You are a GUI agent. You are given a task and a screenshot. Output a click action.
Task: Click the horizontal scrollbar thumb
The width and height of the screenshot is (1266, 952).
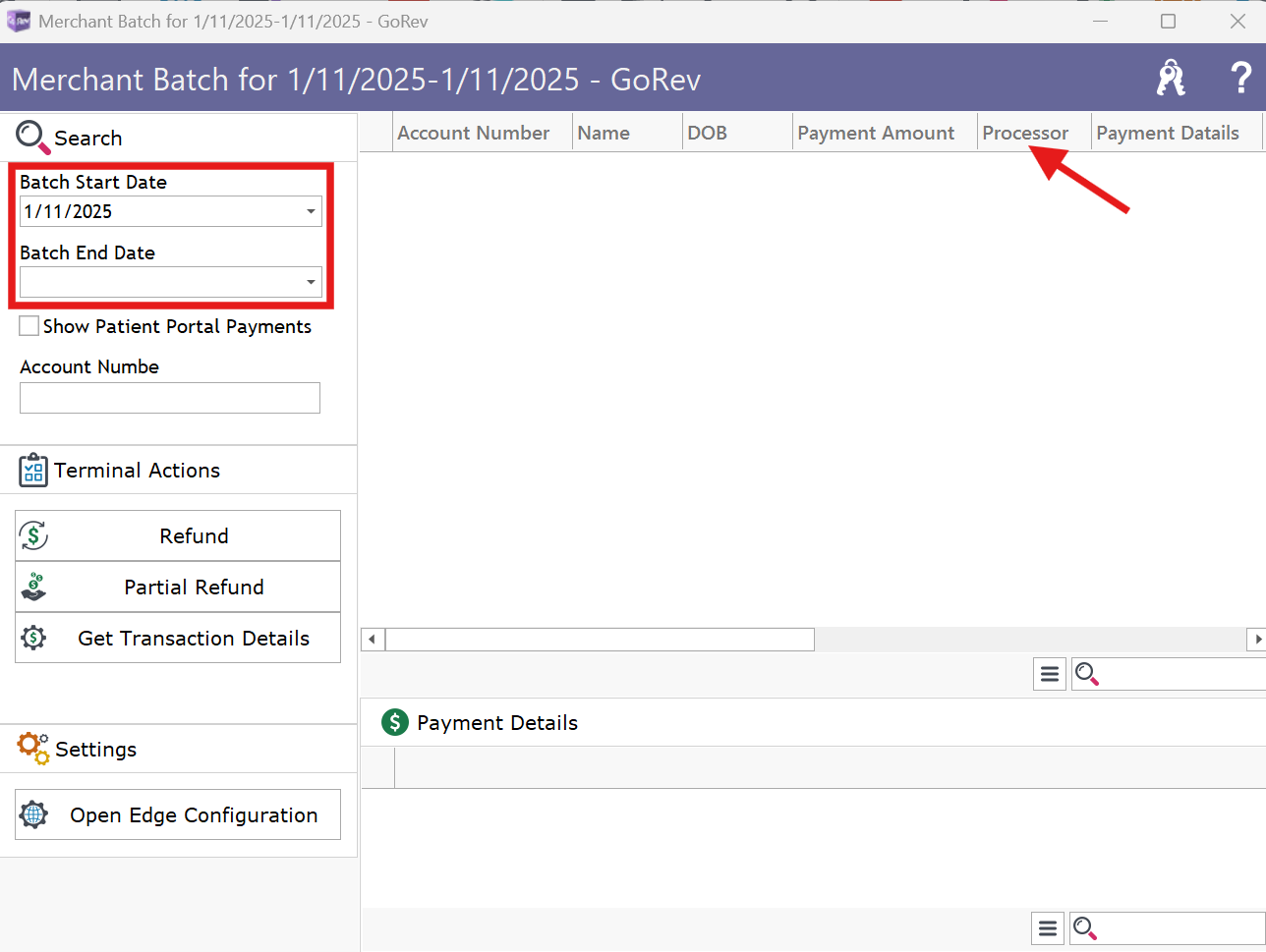coord(600,640)
